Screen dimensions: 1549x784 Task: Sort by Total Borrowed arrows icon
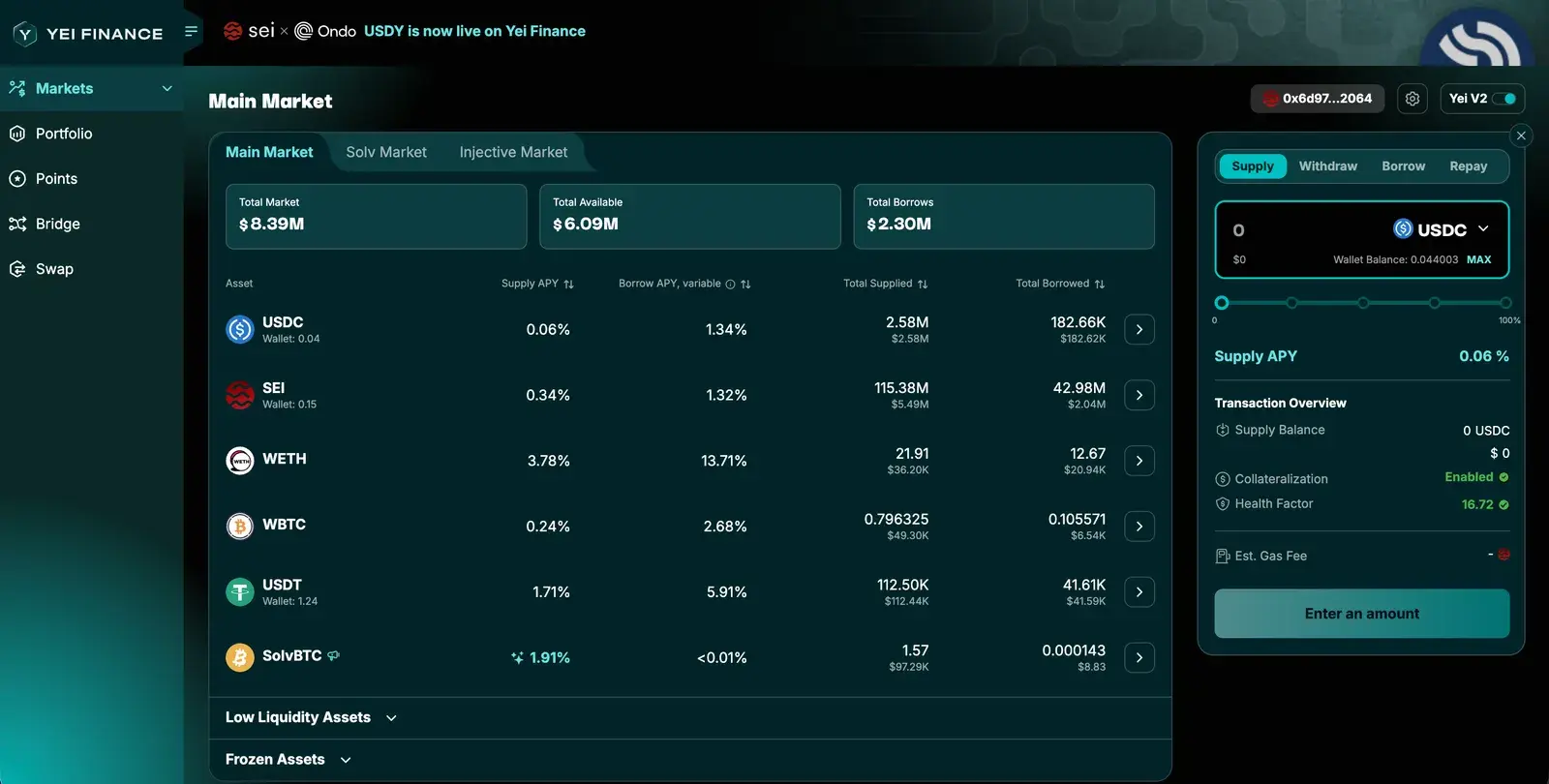point(1100,285)
